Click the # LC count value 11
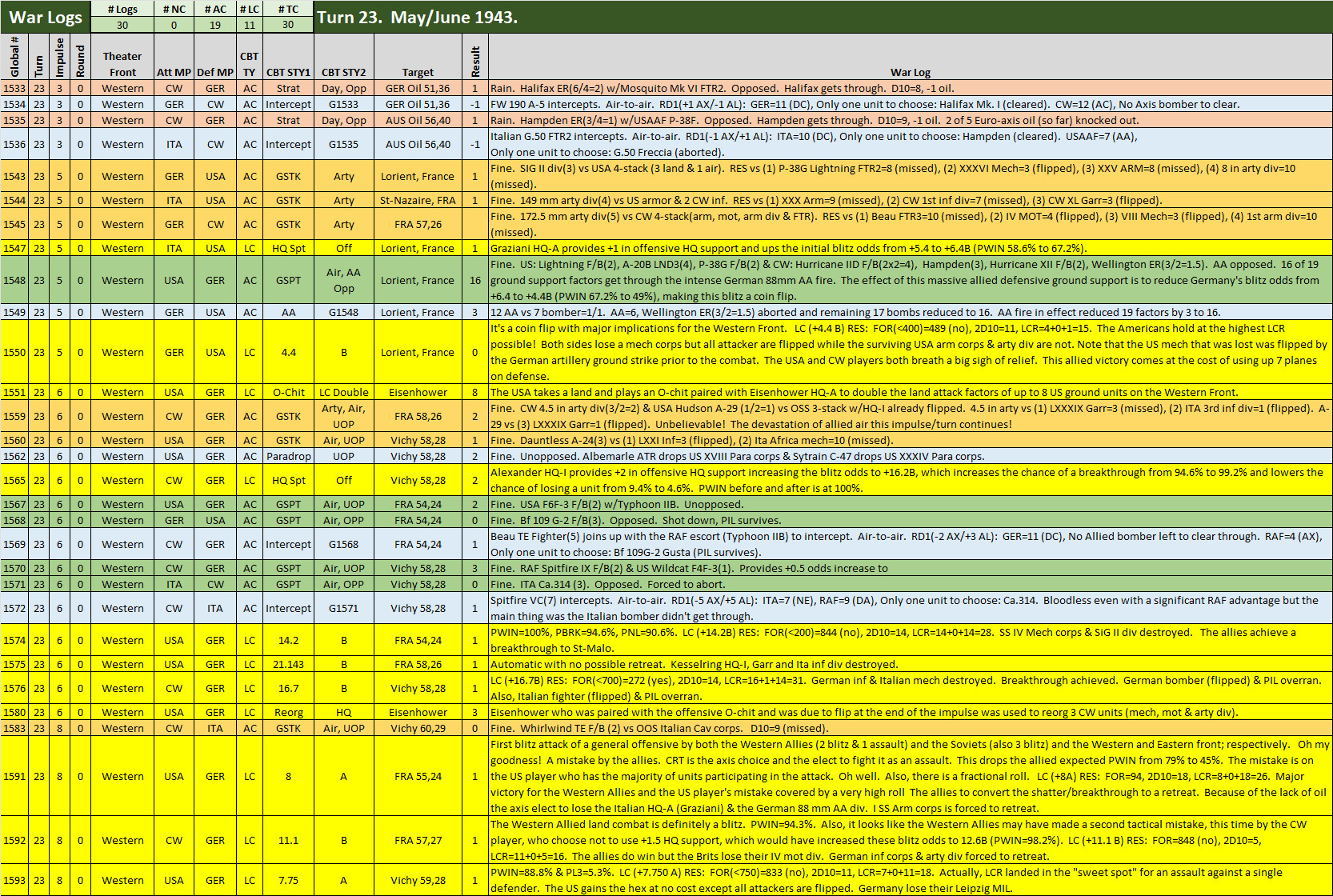The image size is (1333, 896). pos(250,25)
